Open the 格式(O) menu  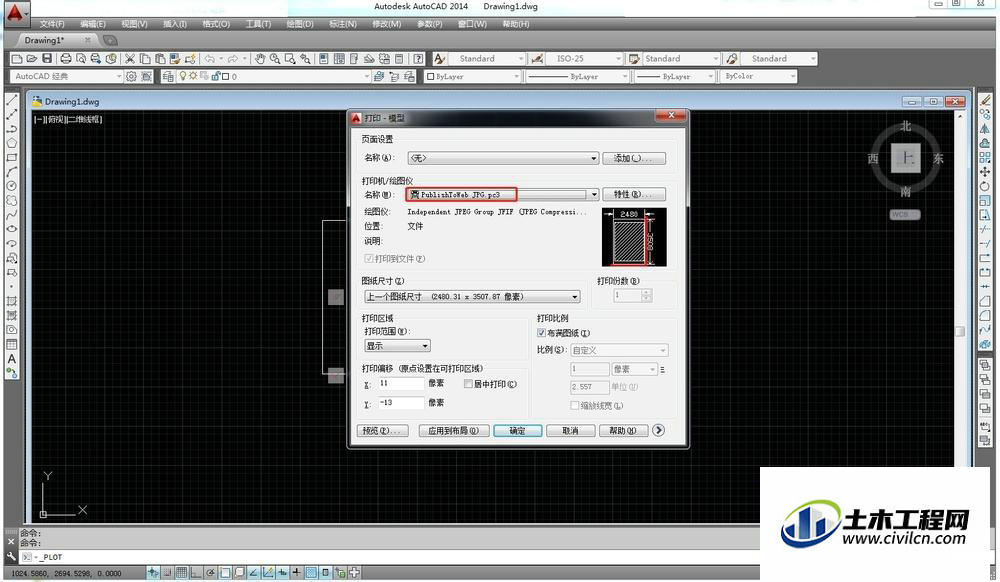pyautogui.click(x=216, y=24)
